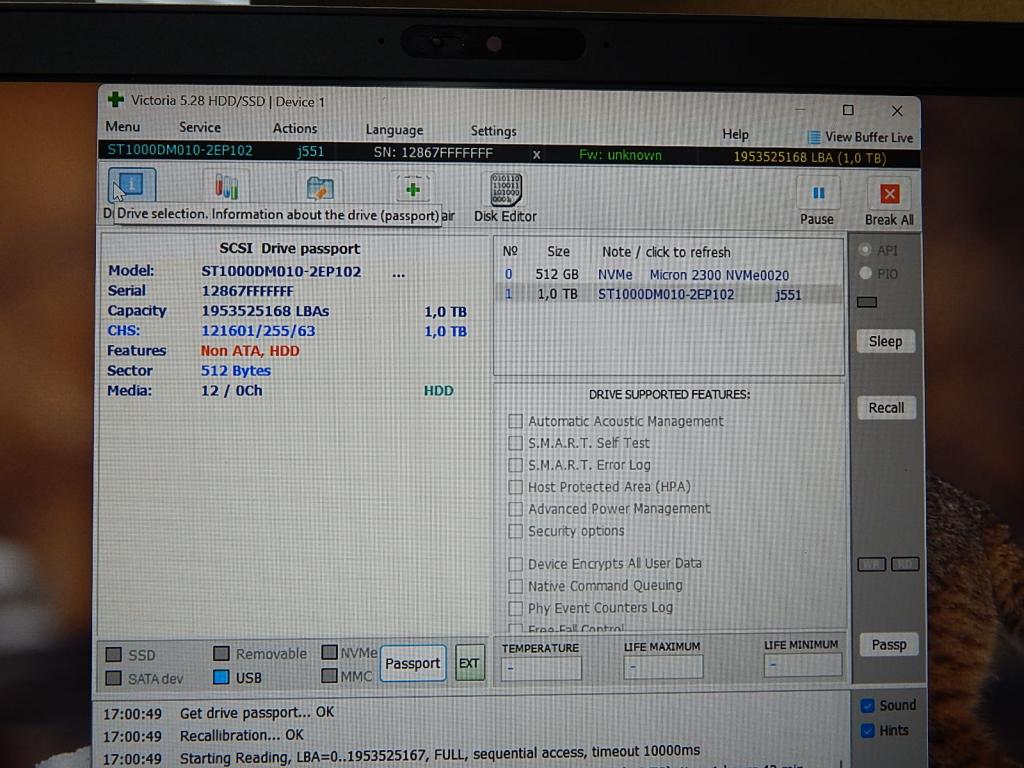Pause the current scan
Screen dimensions: 1024x768
coord(817,194)
